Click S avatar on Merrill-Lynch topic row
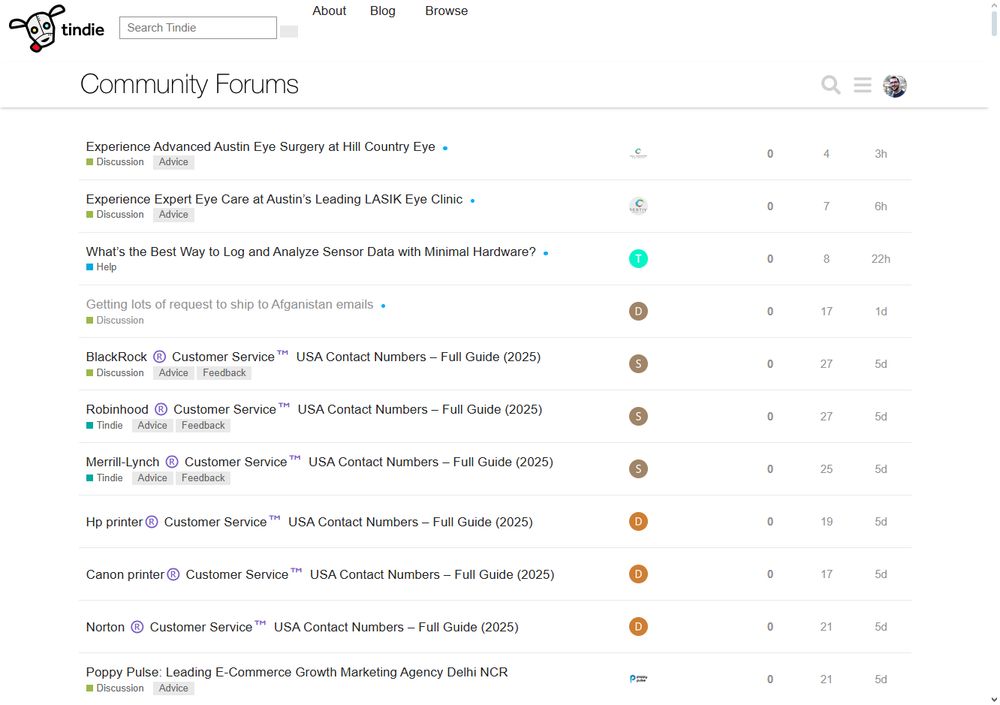This screenshot has height=705, width=1000. 638,469
